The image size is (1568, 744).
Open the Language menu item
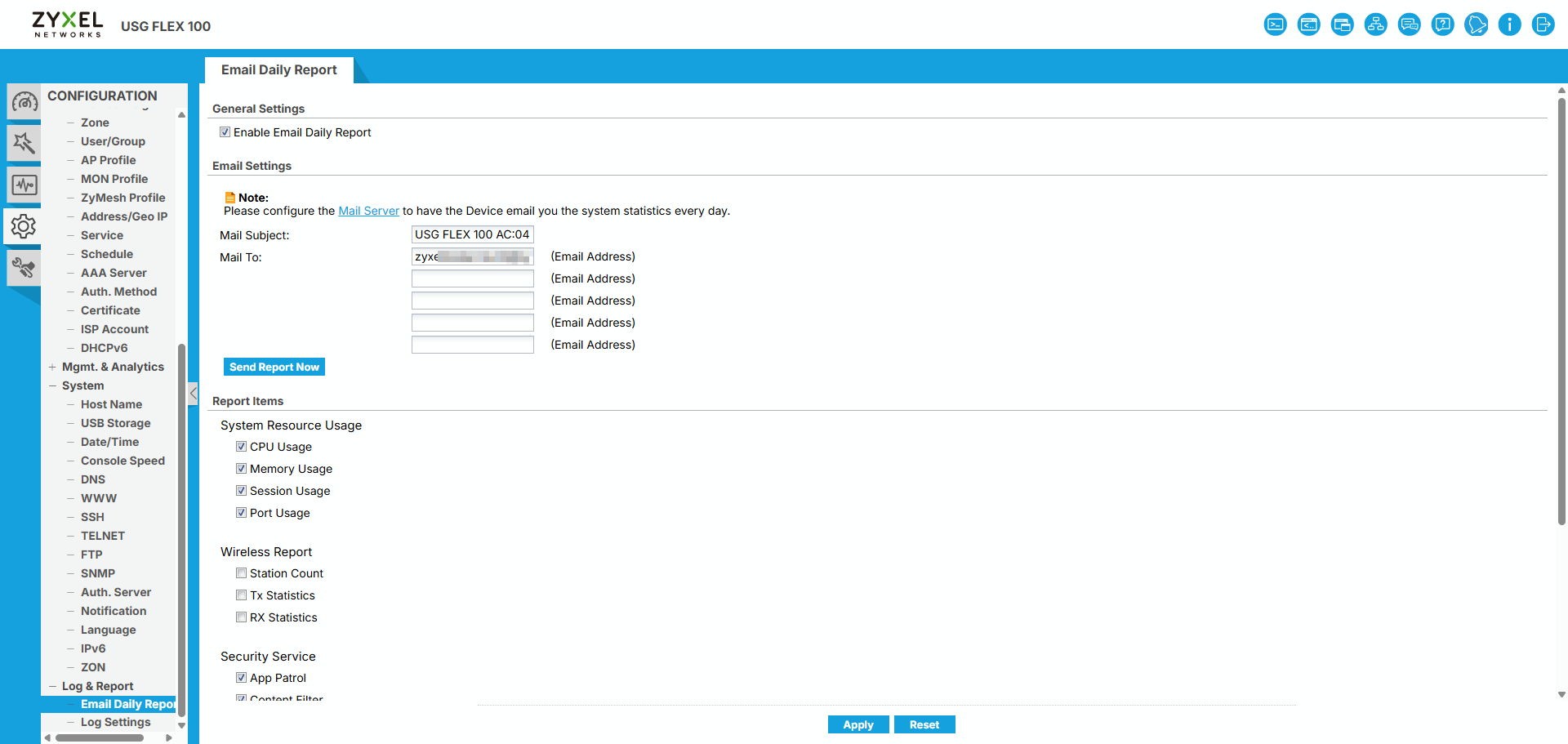point(109,630)
